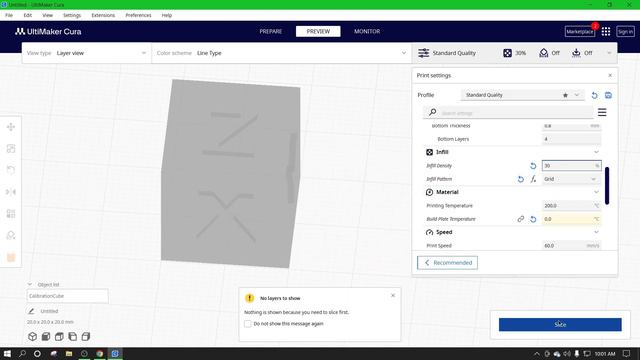Open the Extensions menu

103,15
